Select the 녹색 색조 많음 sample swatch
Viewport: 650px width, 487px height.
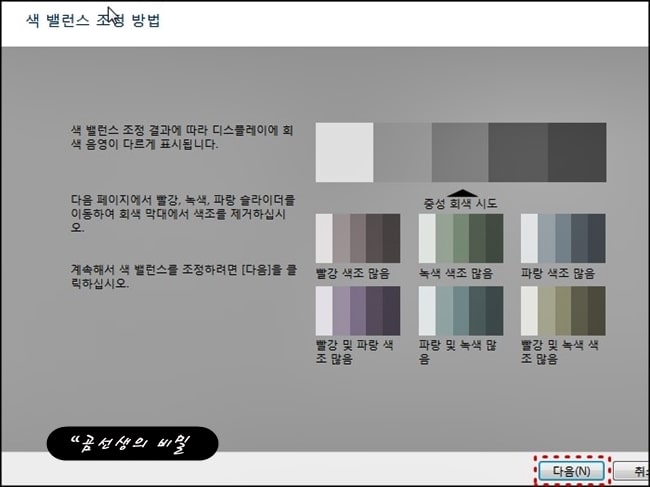pyautogui.click(x=461, y=238)
